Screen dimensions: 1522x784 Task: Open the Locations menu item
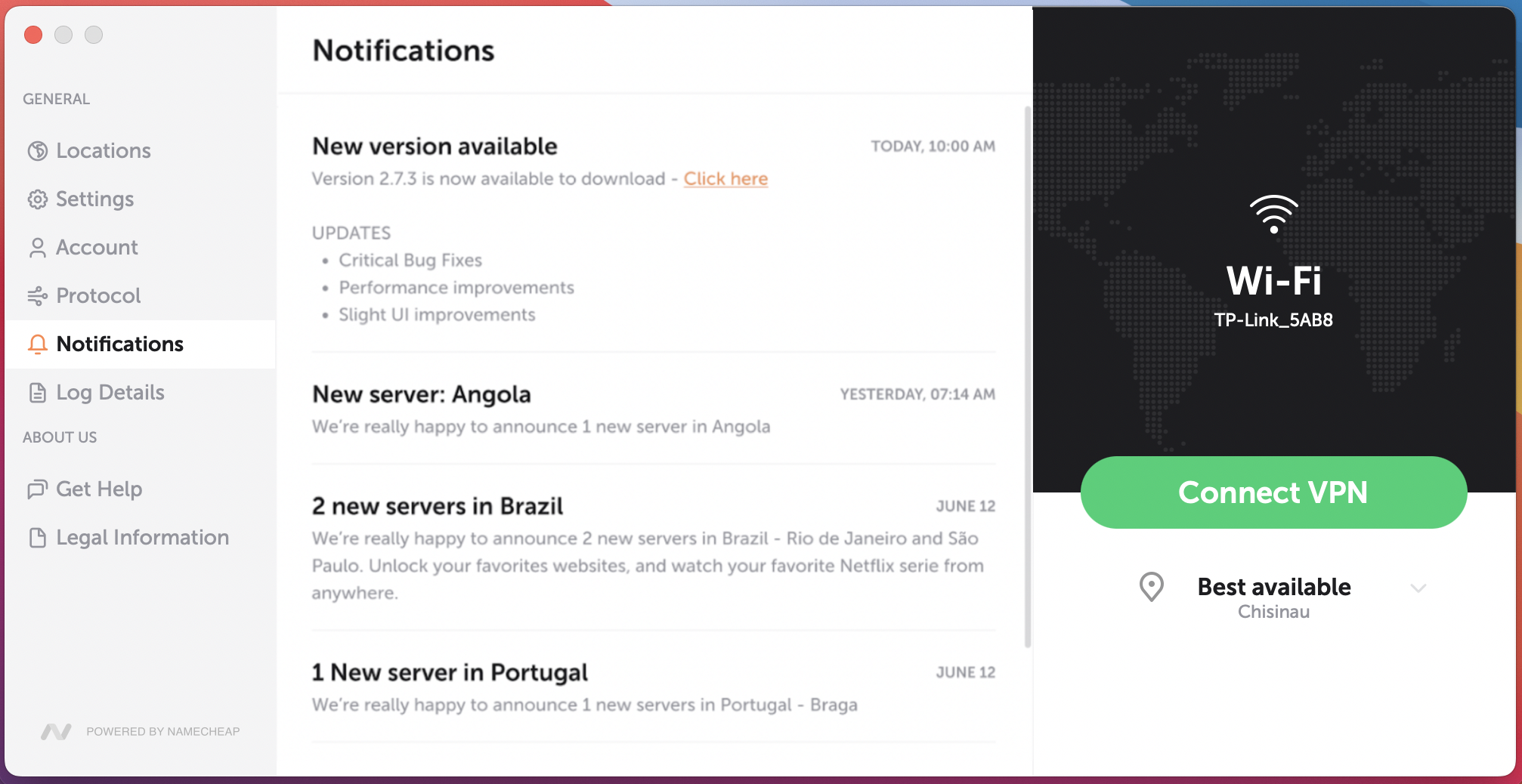click(x=141, y=151)
